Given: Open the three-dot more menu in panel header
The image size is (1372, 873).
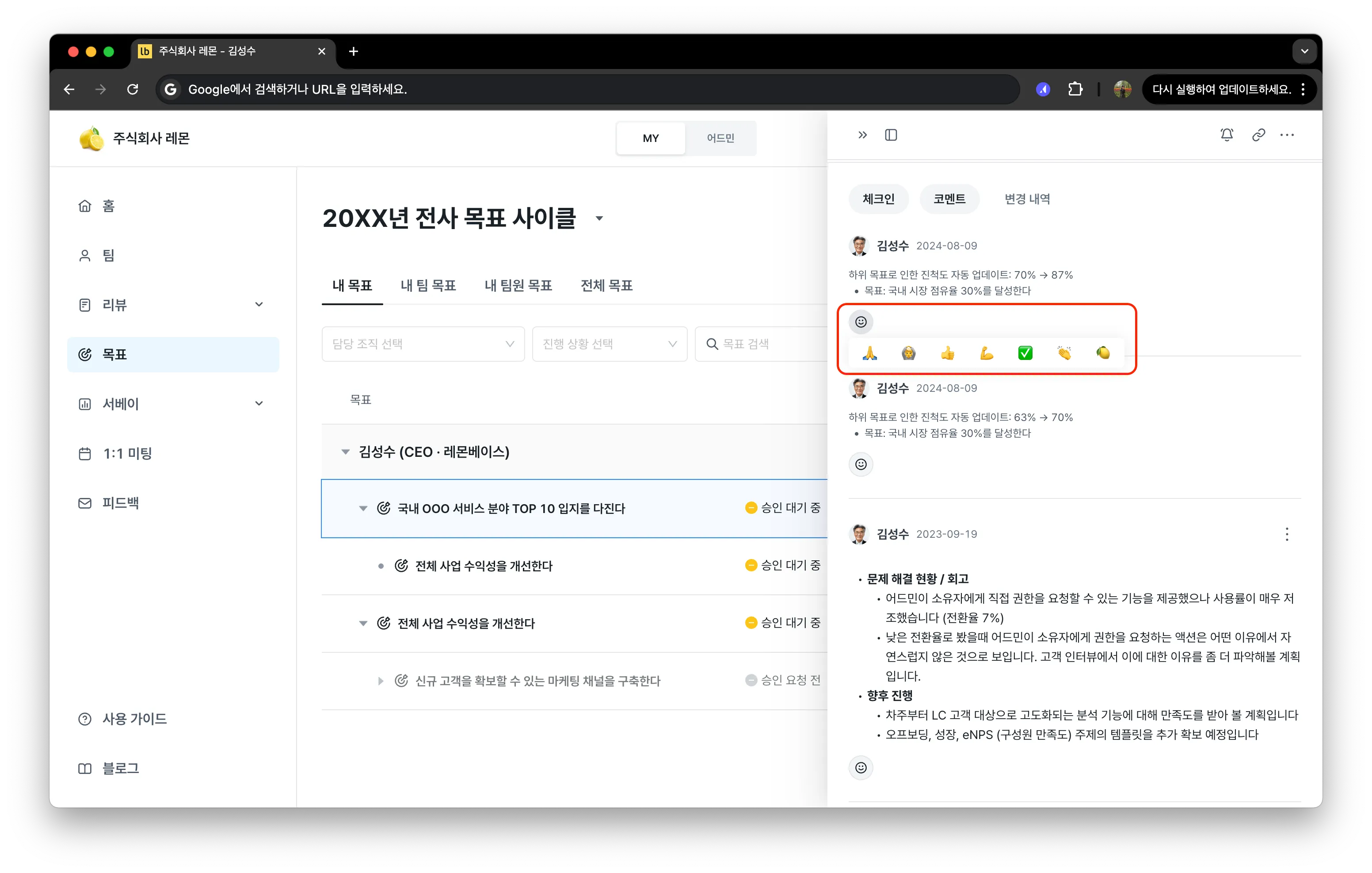Looking at the screenshot, I should click(x=1287, y=135).
